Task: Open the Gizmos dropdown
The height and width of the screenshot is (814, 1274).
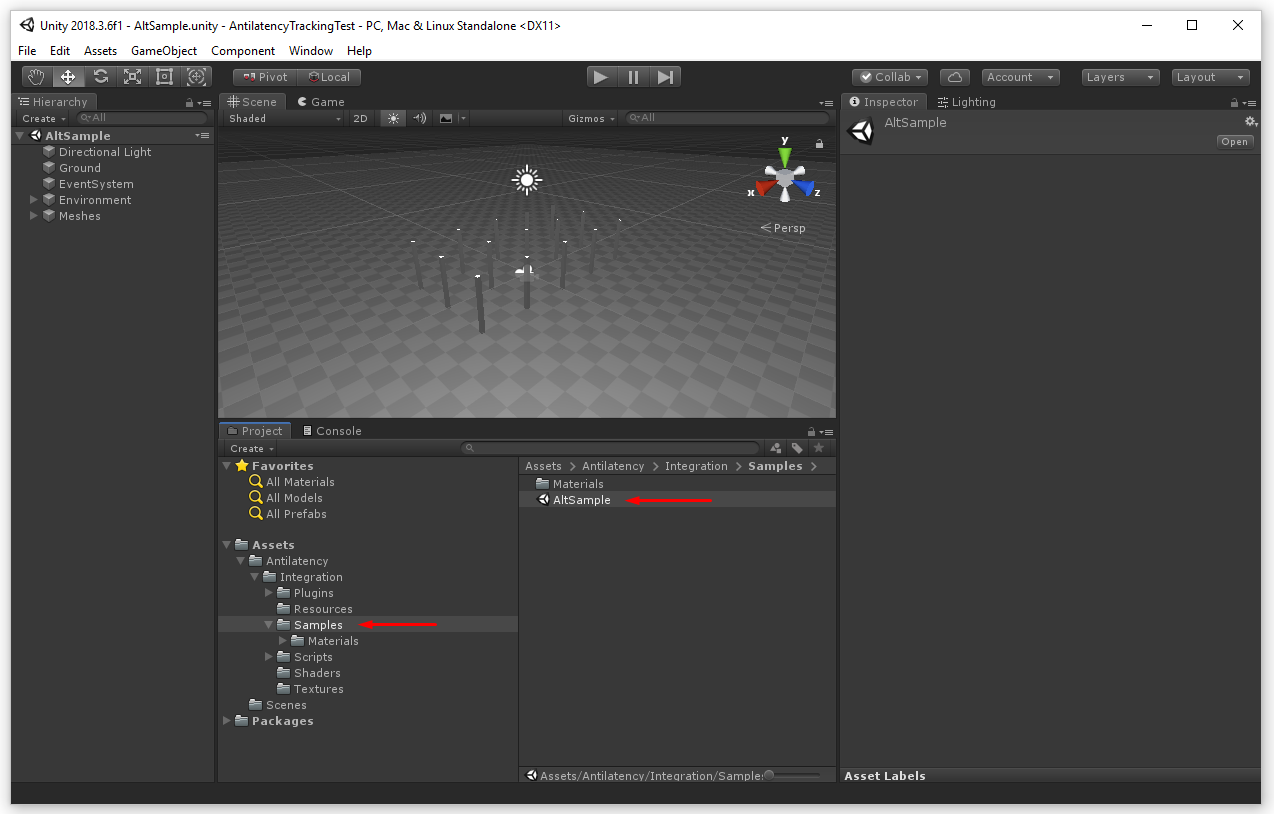Action: (591, 118)
